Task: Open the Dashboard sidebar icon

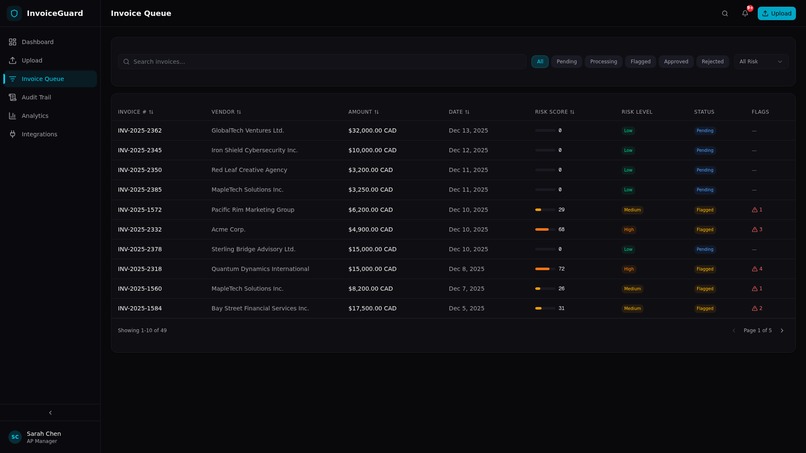Action: pos(12,42)
